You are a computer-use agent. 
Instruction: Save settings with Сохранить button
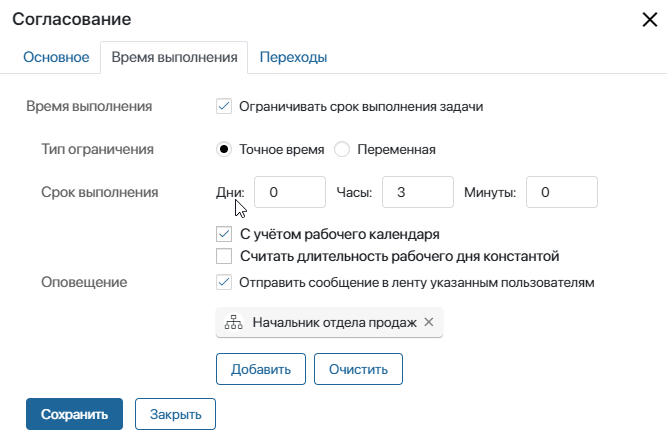(74, 414)
